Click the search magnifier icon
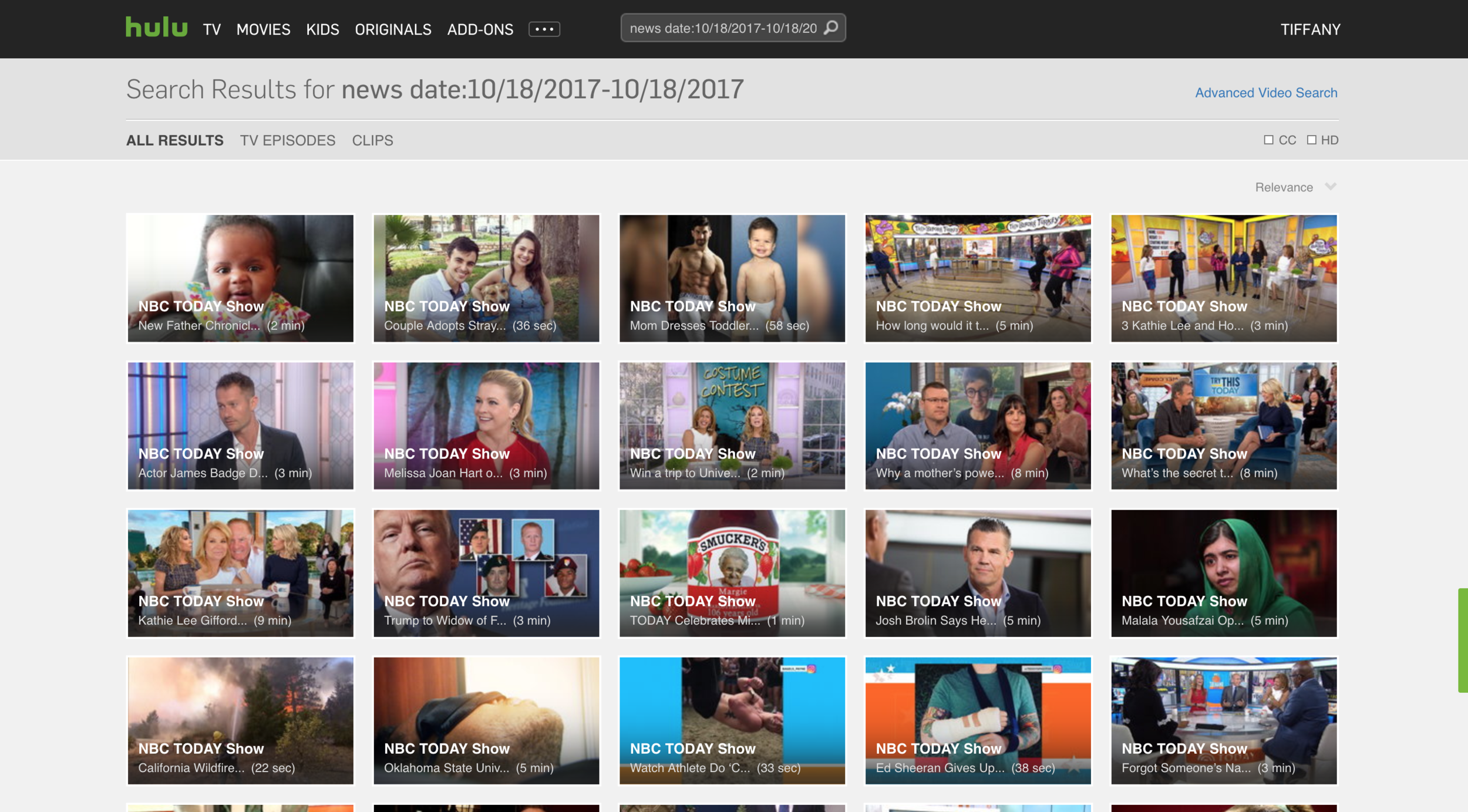Viewport: 1468px width, 812px height. pos(830,28)
